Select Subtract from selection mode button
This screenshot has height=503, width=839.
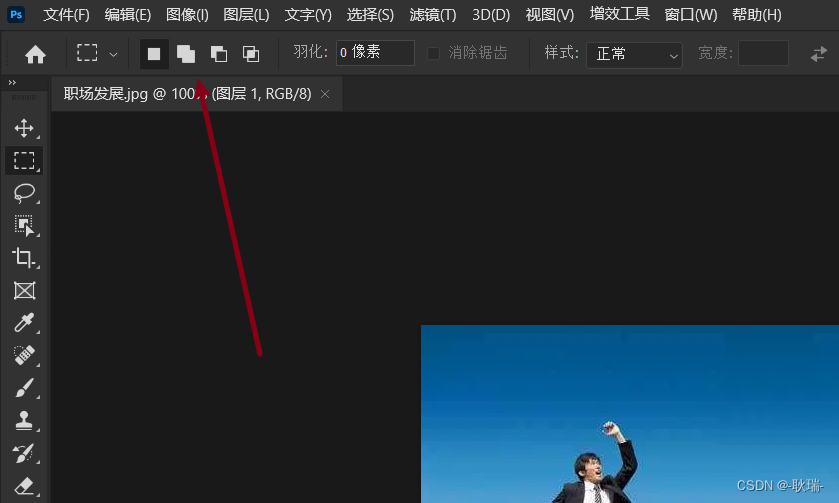coord(218,54)
